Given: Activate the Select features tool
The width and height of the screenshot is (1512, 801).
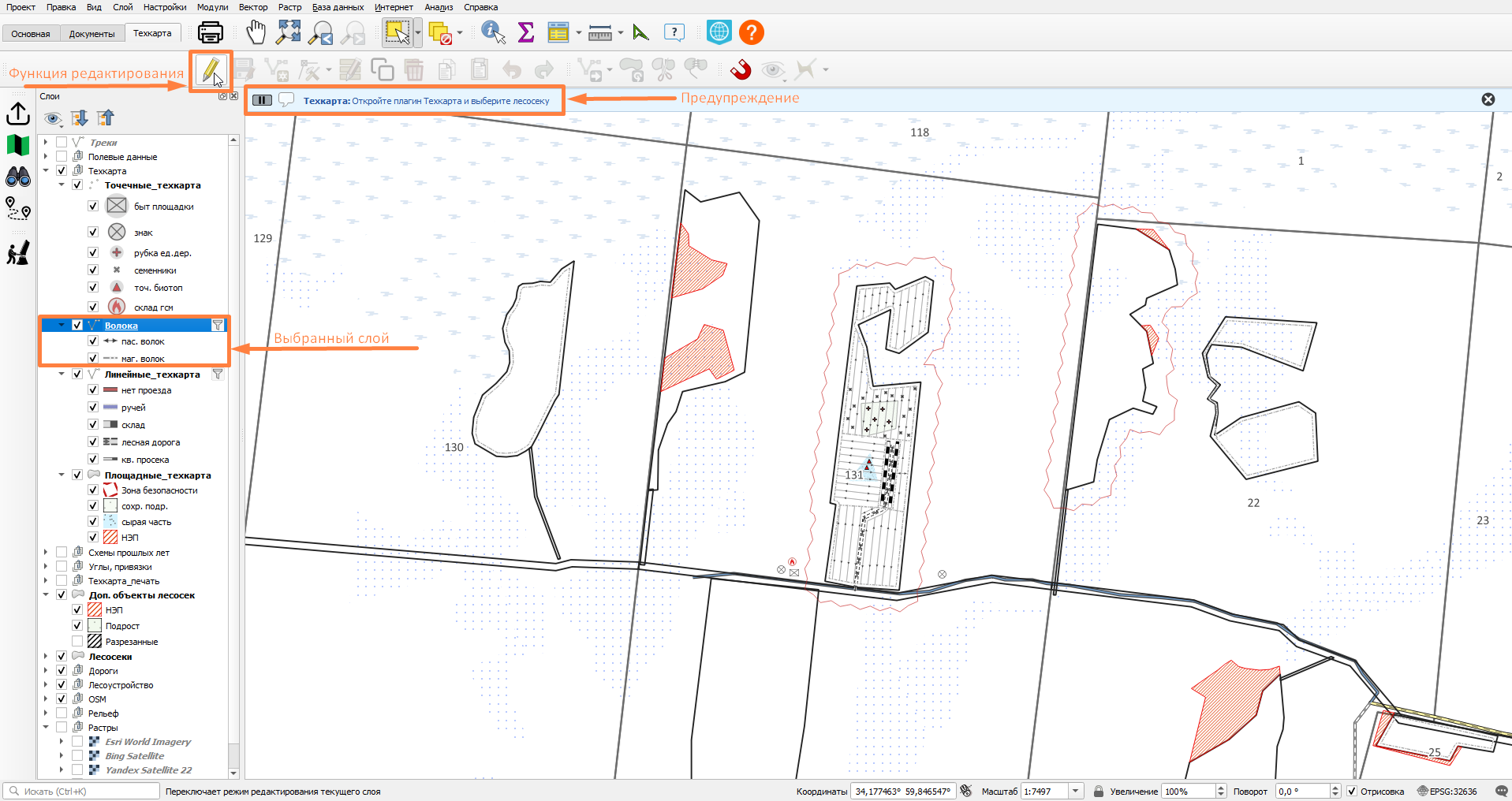Looking at the screenshot, I should 397,32.
